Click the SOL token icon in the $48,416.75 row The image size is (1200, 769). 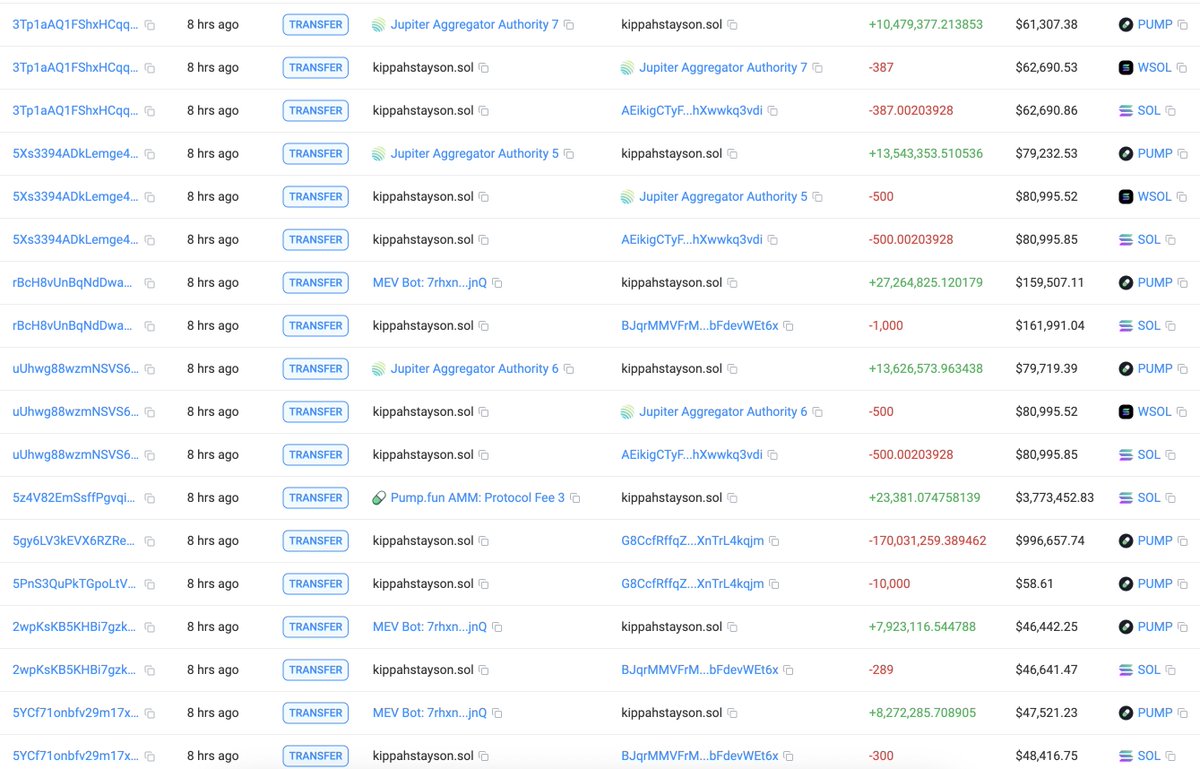[1126, 756]
